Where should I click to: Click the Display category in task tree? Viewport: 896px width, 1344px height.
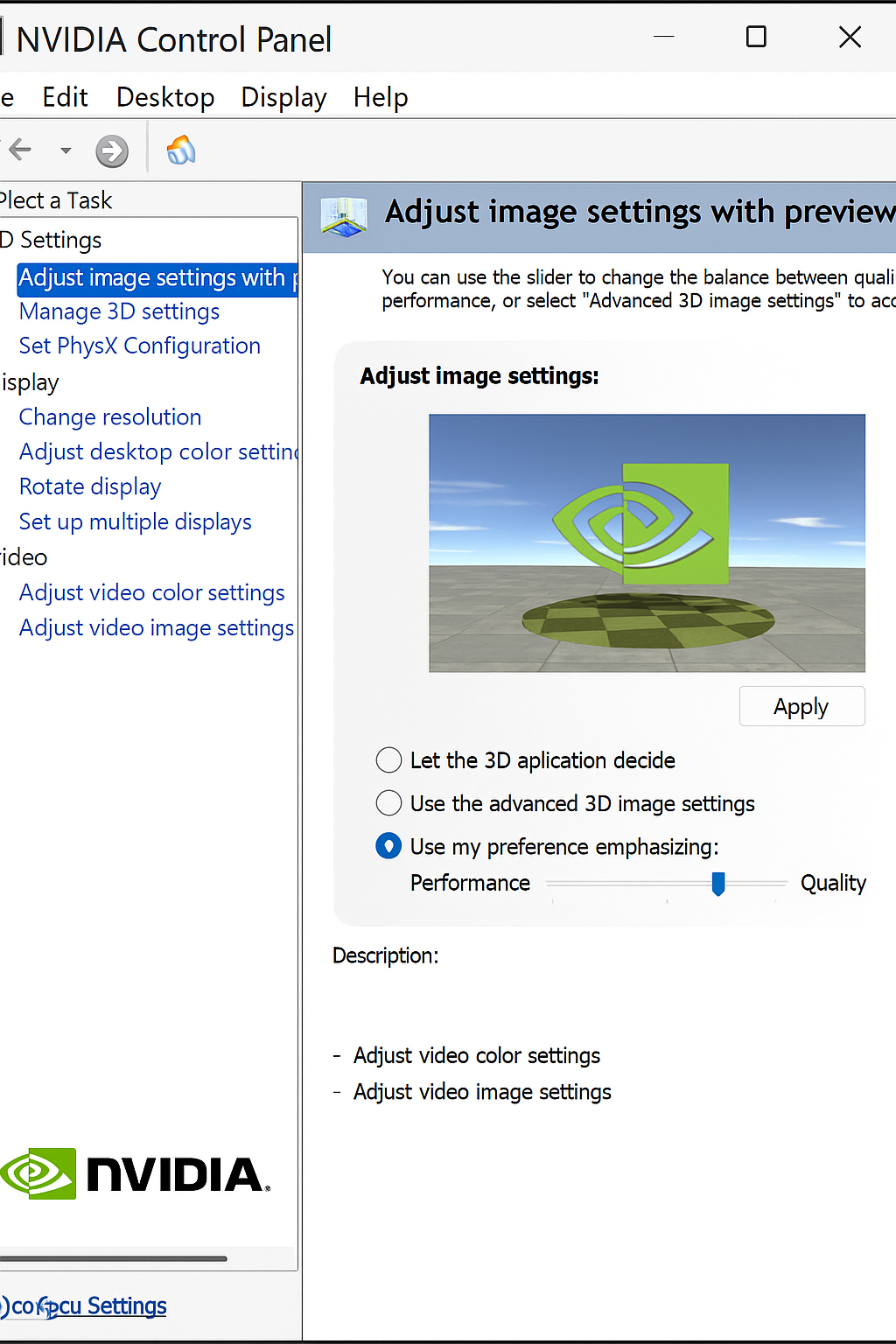[x=30, y=382]
